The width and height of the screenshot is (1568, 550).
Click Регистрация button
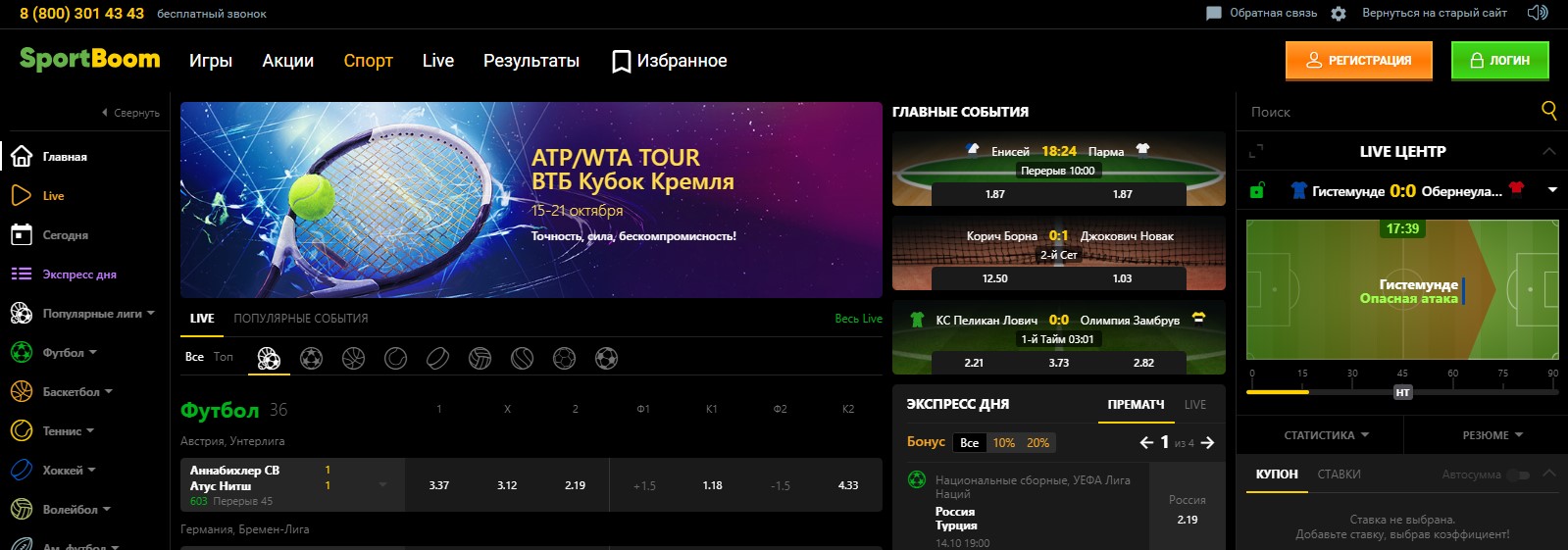tap(1358, 60)
